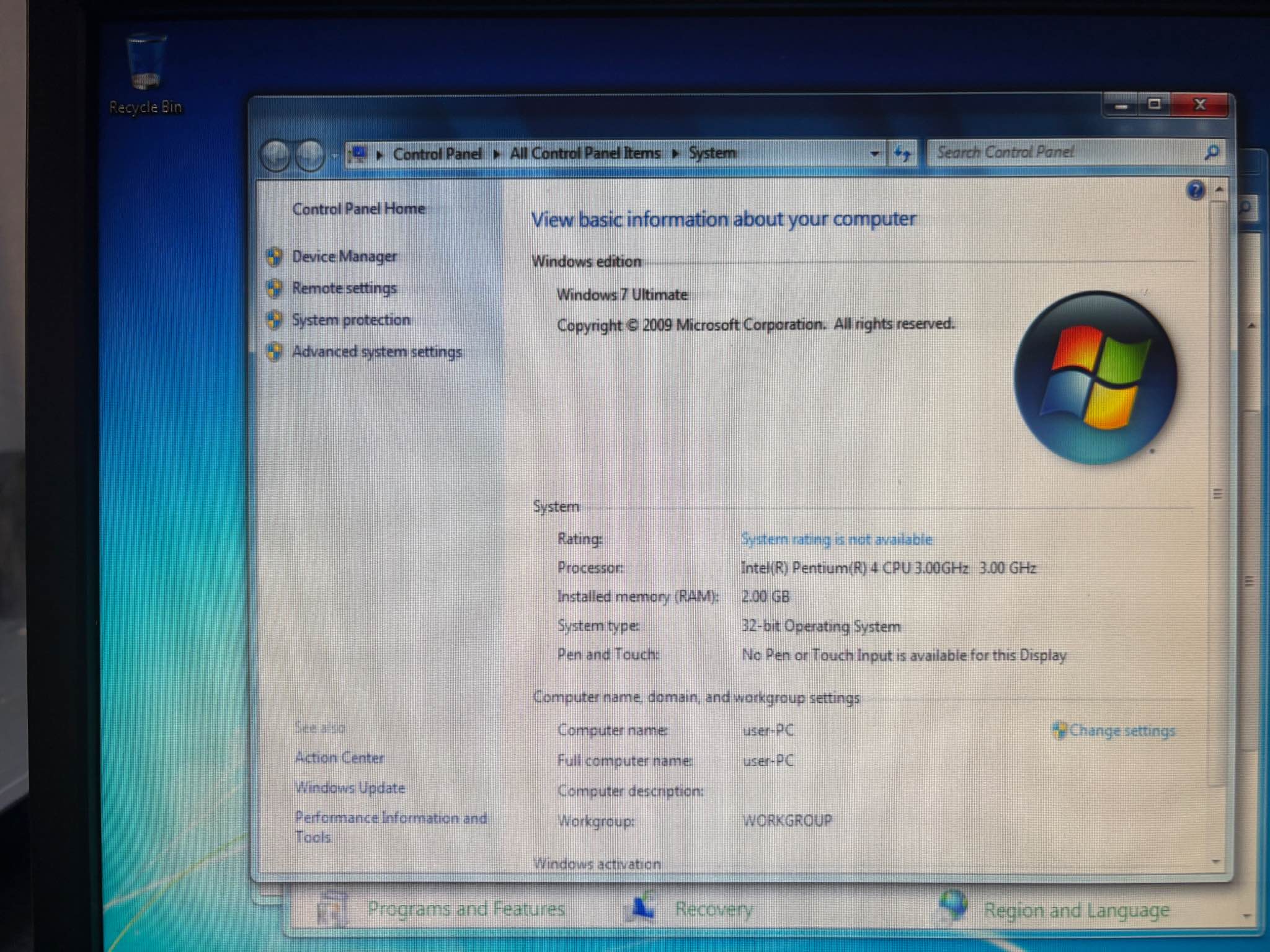The height and width of the screenshot is (952, 1270).
Task: Open Advanced system settings link
Action: click(x=377, y=352)
